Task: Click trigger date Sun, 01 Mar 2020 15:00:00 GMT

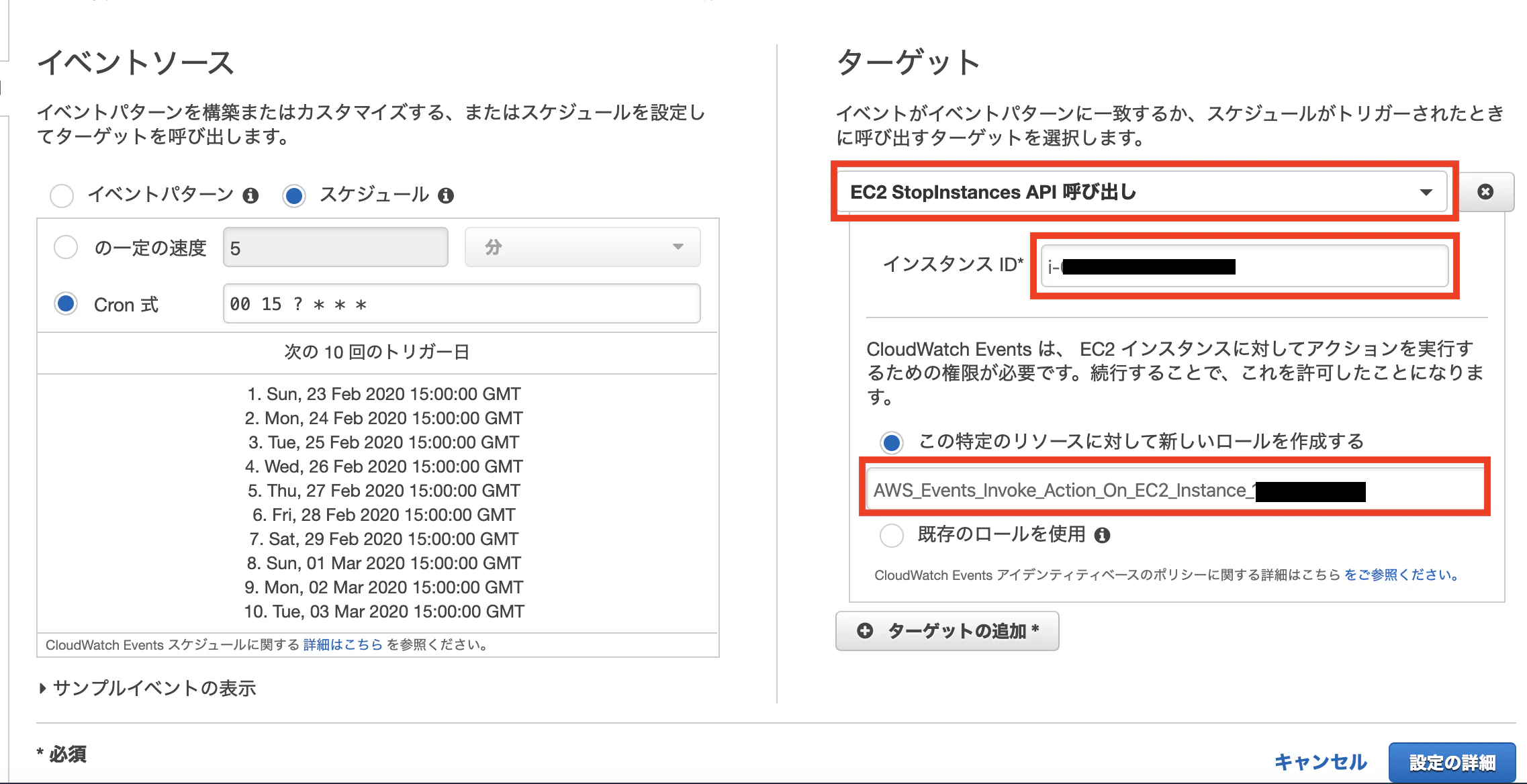Action: pos(384,563)
